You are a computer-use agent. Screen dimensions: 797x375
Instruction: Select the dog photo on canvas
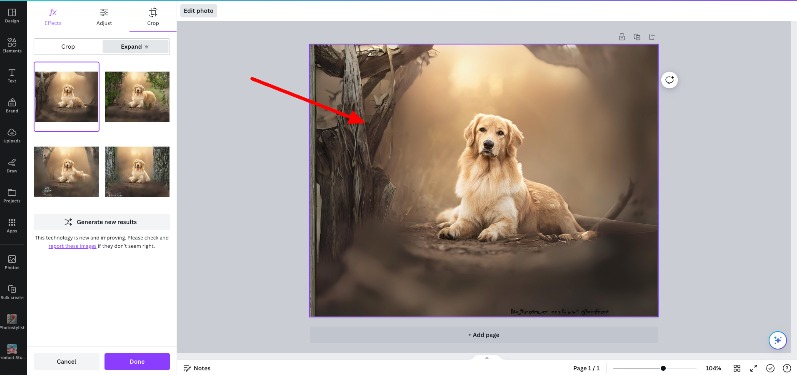484,180
